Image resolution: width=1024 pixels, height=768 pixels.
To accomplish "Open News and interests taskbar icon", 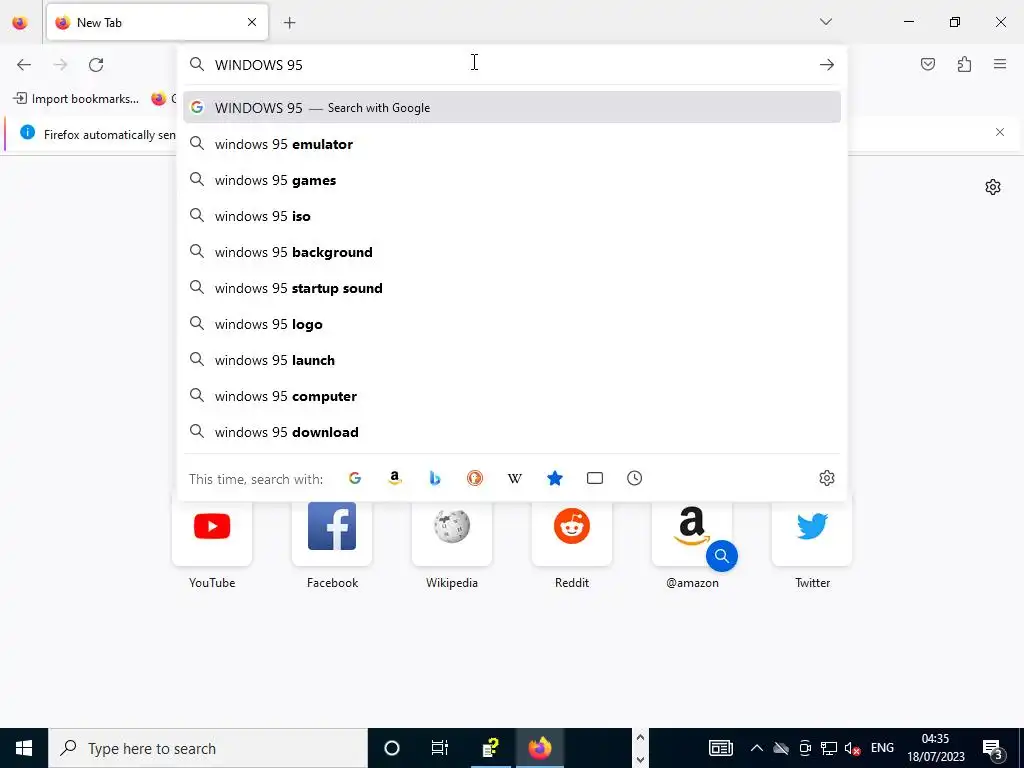I will click(x=721, y=748).
